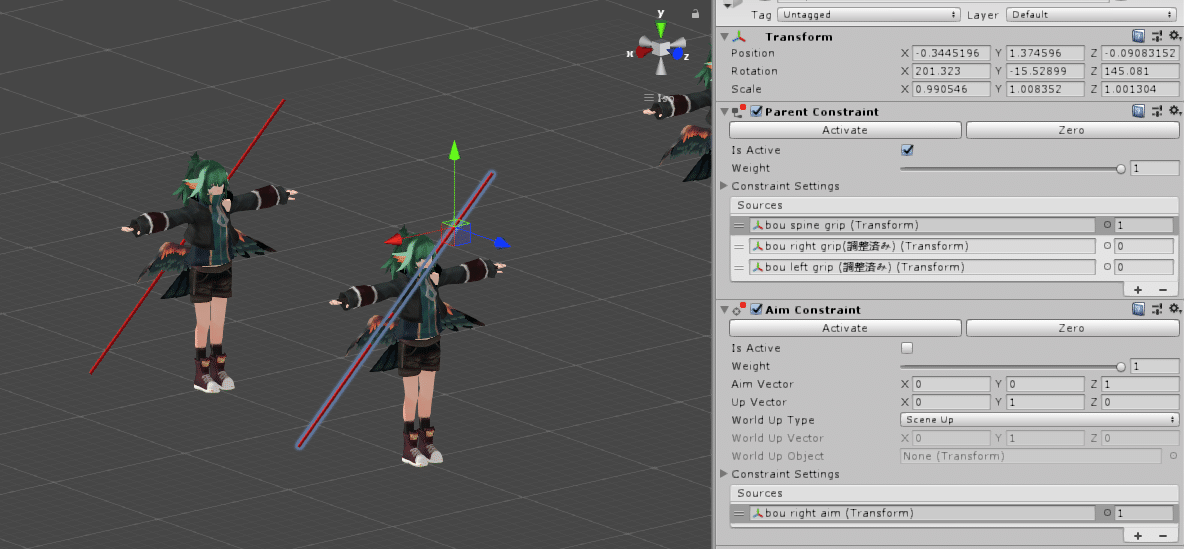
Task: Collapse the Parent Constraint foldout
Action: (x=725, y=112)
